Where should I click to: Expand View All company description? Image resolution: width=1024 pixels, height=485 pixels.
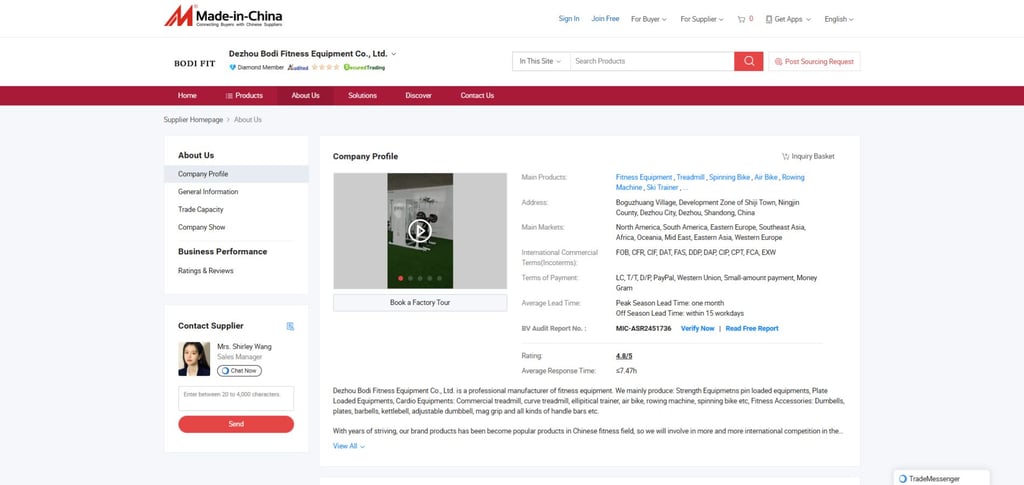pyautogui.click(x=349, y=446)
